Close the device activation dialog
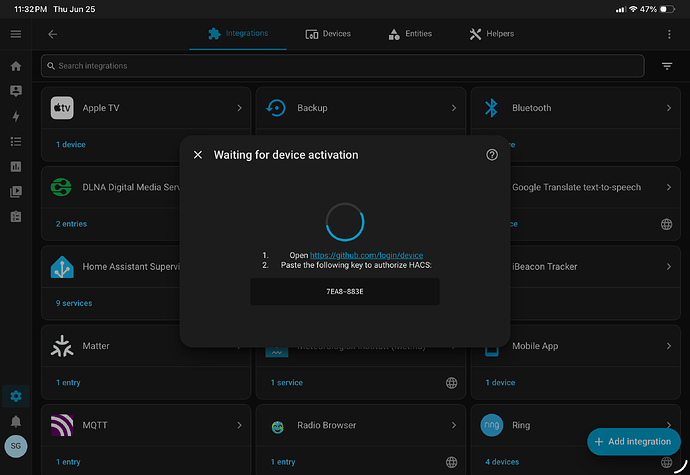Screen dimensions: 690x475 (198, 155)
